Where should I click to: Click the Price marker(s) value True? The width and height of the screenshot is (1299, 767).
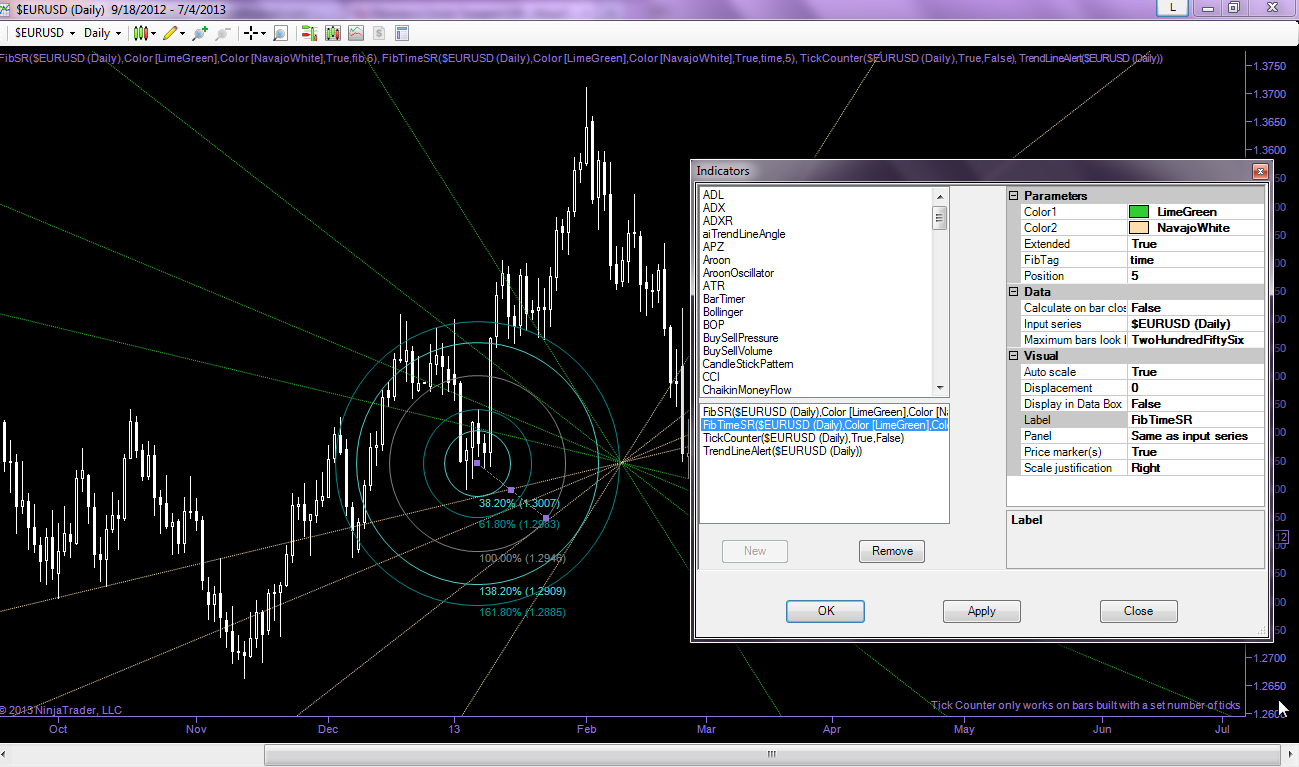[1195, 452]
